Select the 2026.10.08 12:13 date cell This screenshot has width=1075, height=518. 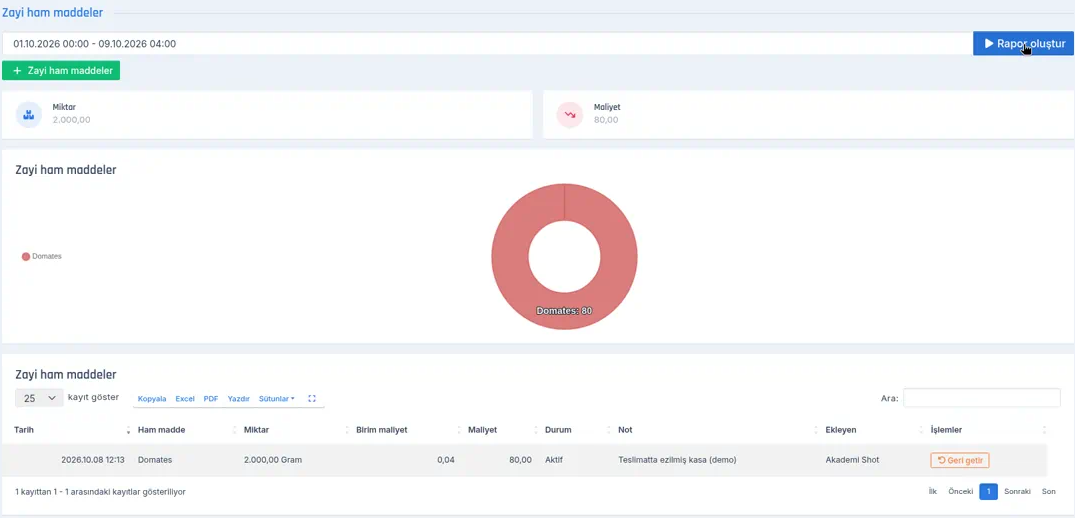pyautogui.click(x=93, y=460)
